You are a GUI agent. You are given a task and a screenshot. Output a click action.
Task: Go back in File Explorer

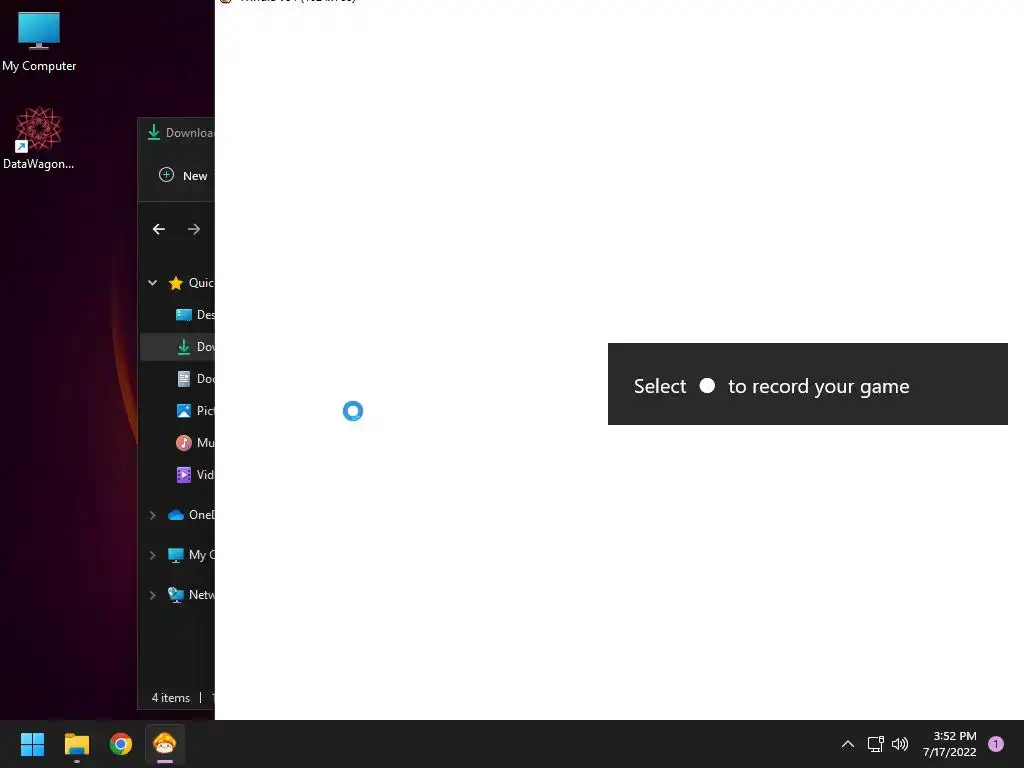159,229
